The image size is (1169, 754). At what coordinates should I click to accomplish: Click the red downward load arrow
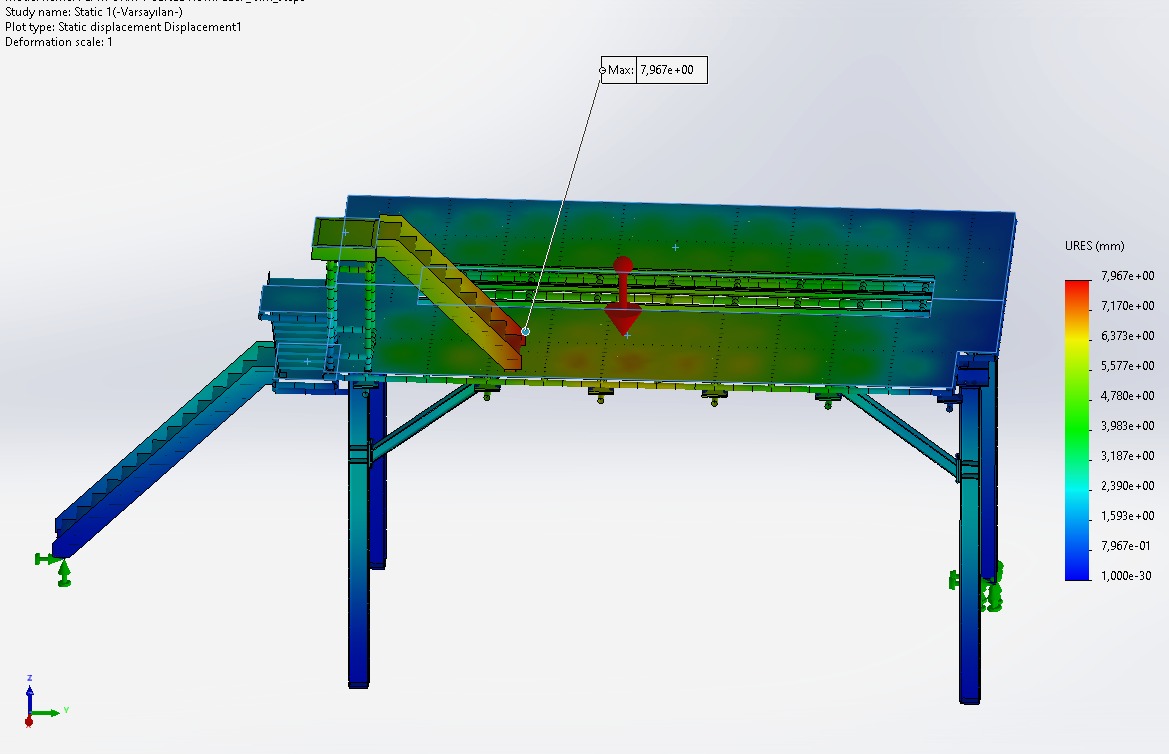click(x=622, y=312)
